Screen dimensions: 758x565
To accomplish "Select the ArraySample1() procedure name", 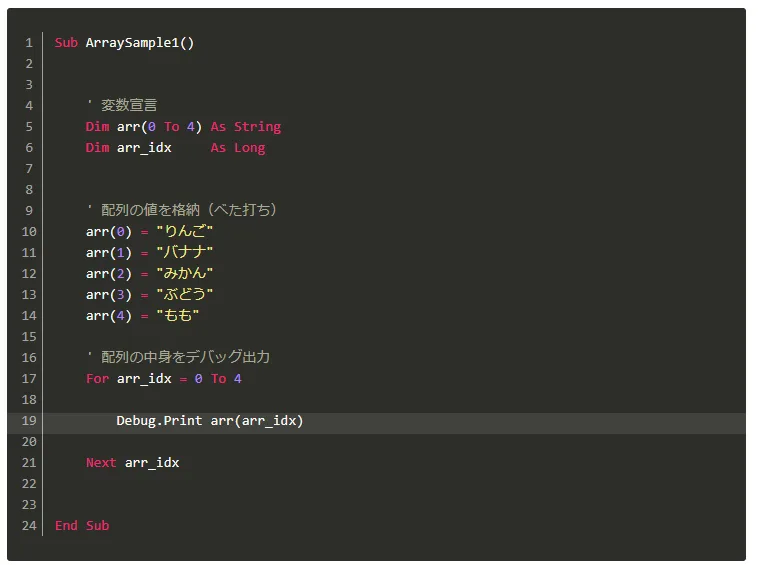I will 140,43.
